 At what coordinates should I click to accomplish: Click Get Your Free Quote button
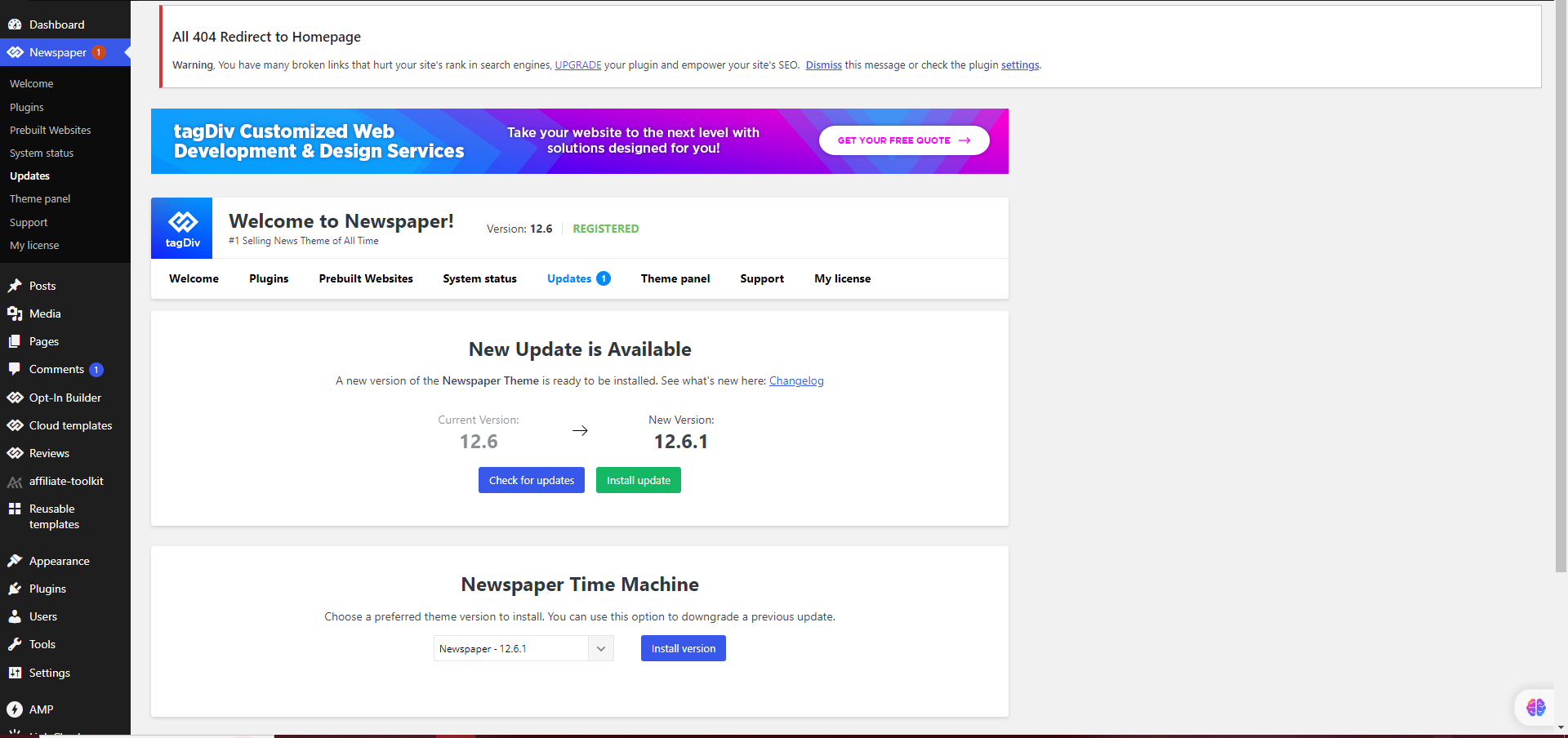click(904, 140)
